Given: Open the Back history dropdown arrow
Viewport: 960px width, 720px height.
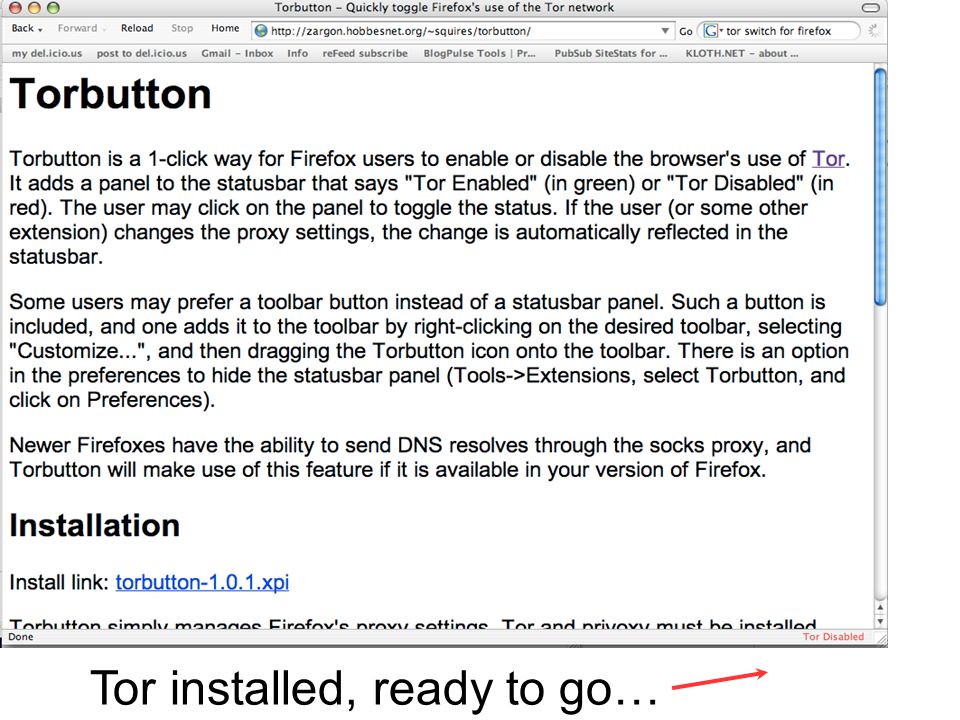Looking at the screenshot, I should 40,29.
